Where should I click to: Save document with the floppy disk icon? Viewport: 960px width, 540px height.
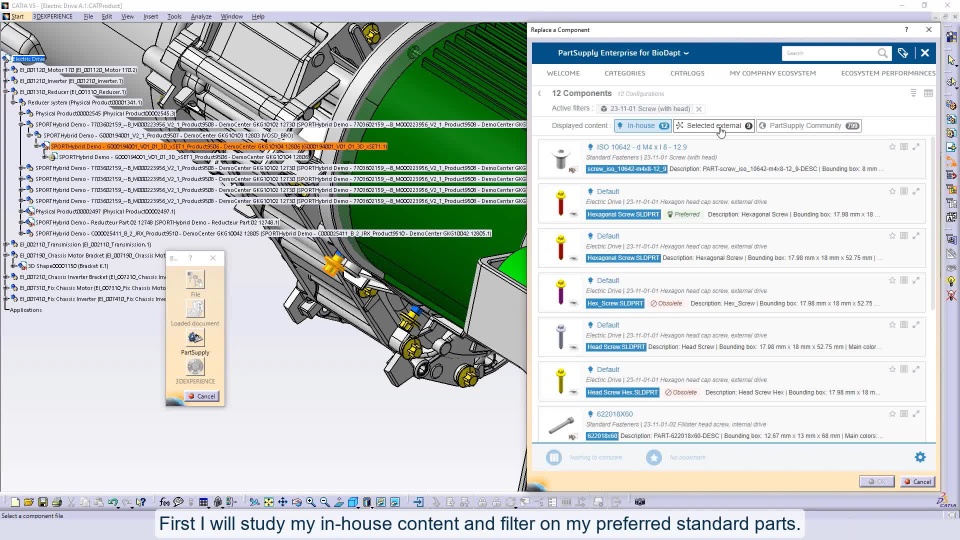pyautogui.click(x=43, y=502)
